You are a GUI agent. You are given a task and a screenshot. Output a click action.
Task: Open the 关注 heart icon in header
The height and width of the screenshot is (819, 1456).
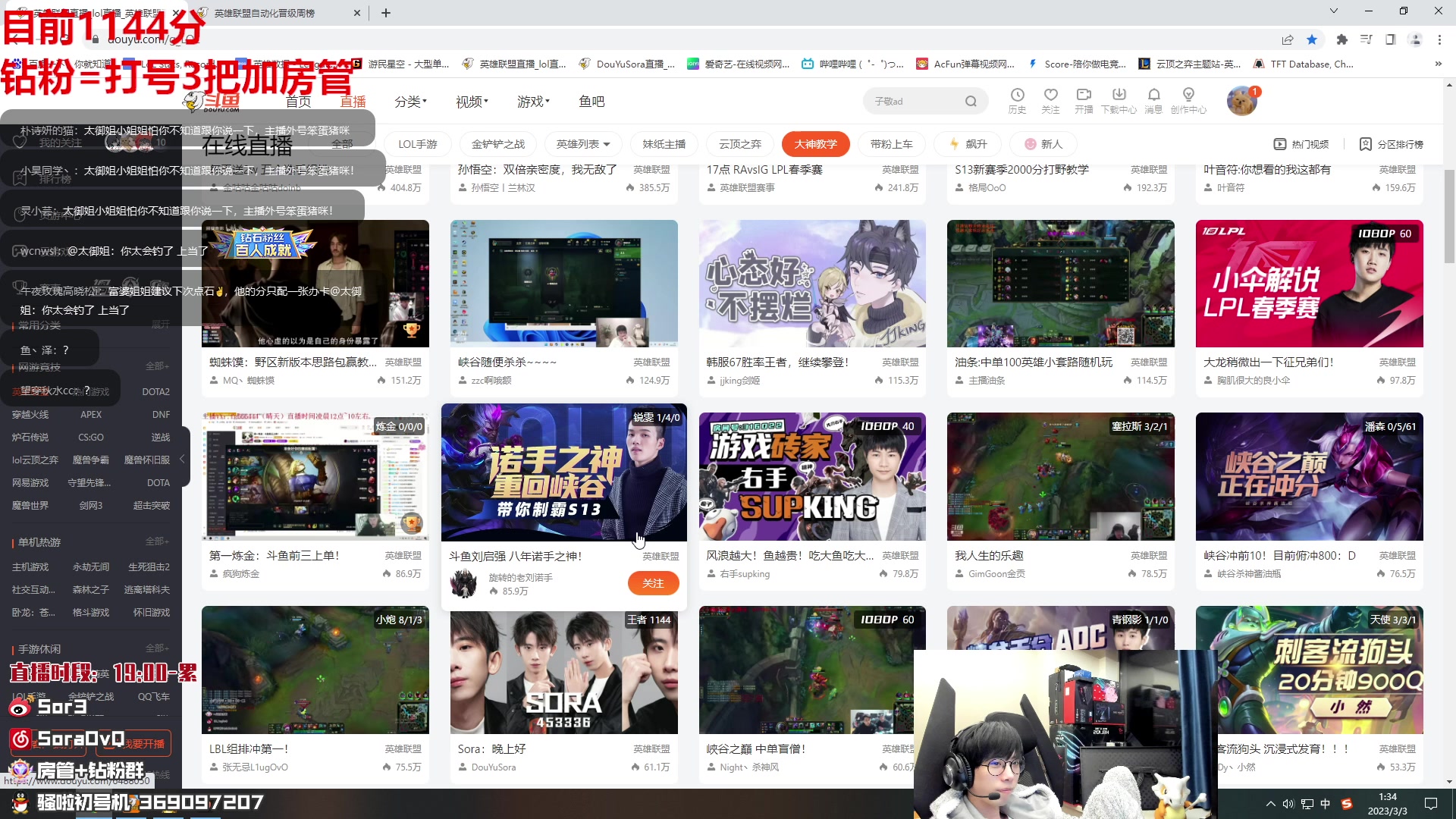pos(1050,100)
